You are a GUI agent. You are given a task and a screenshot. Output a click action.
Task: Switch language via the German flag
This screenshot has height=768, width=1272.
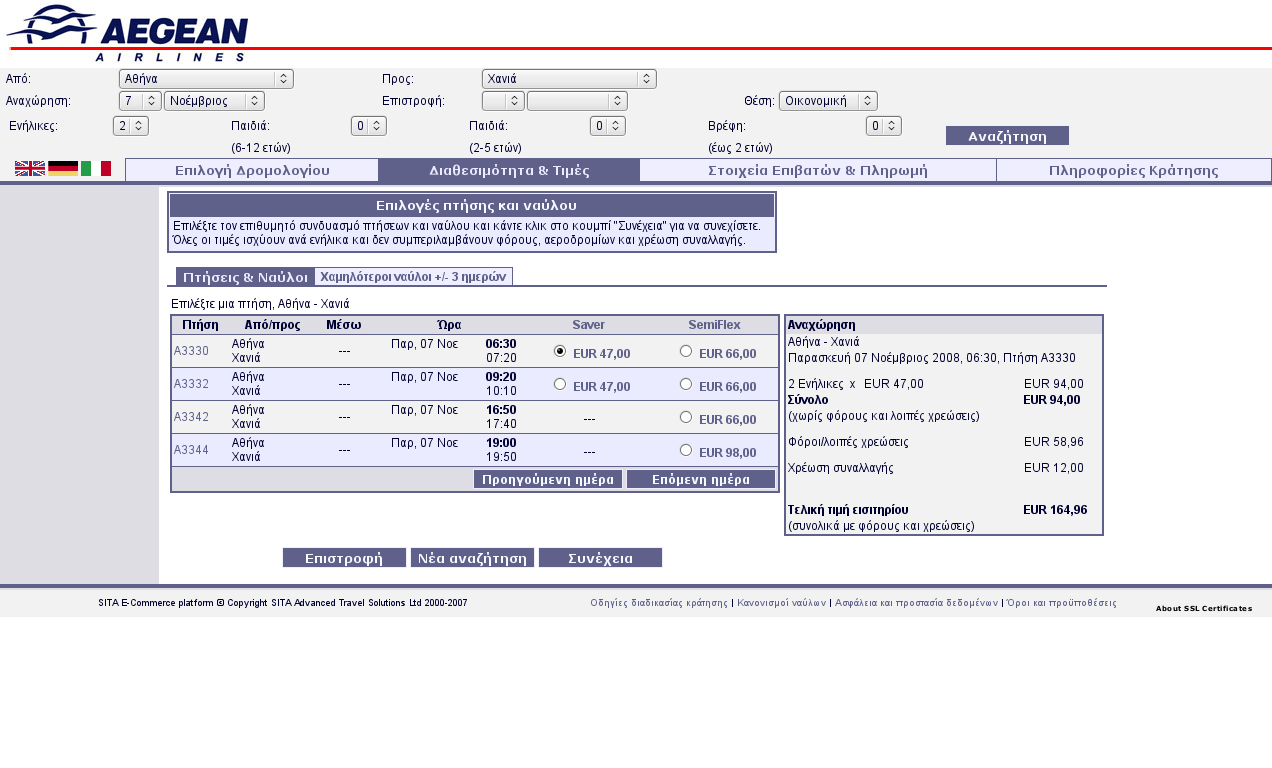click(x=63, y=168)
